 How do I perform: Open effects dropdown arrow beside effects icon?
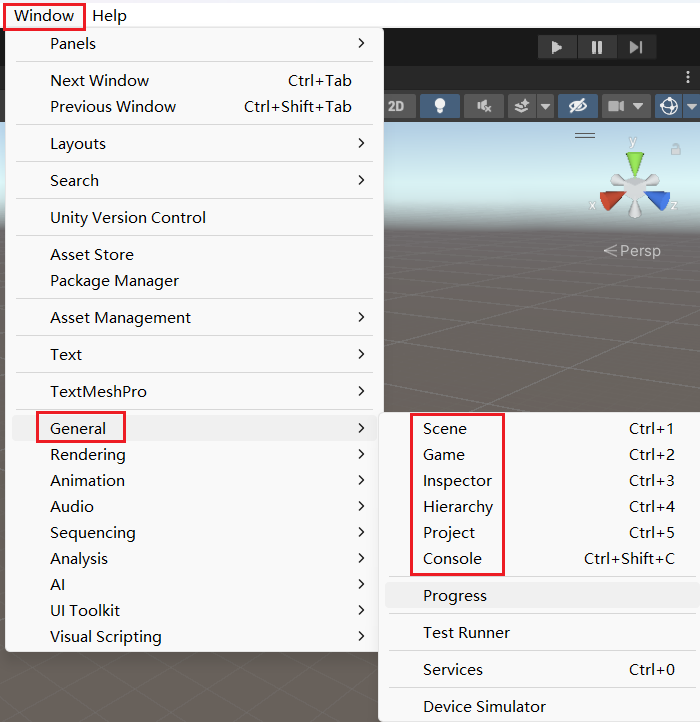(x=545, y=106)
